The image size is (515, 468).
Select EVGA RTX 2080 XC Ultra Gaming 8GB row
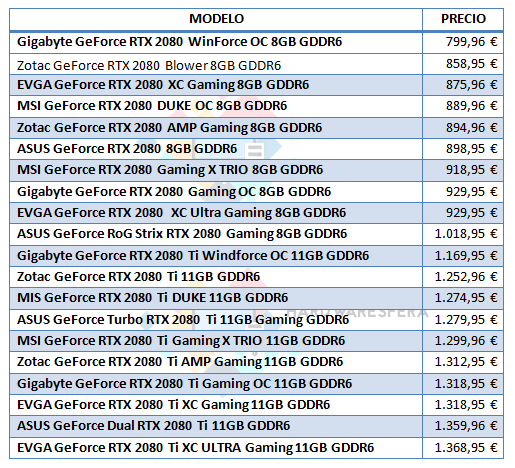pos(256,213)
